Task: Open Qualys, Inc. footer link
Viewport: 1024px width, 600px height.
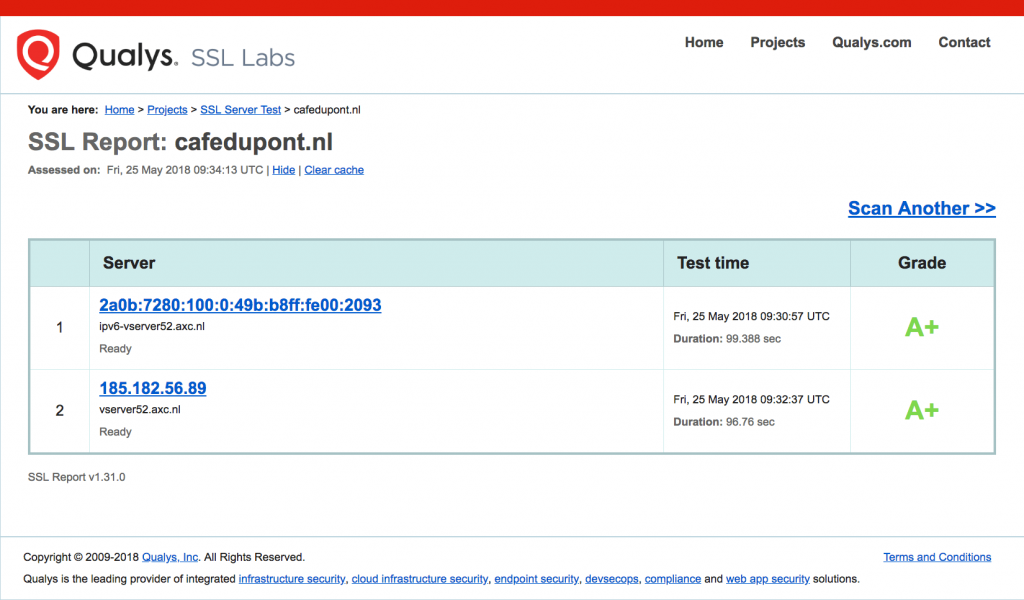Action: click(x=170, y=557)
